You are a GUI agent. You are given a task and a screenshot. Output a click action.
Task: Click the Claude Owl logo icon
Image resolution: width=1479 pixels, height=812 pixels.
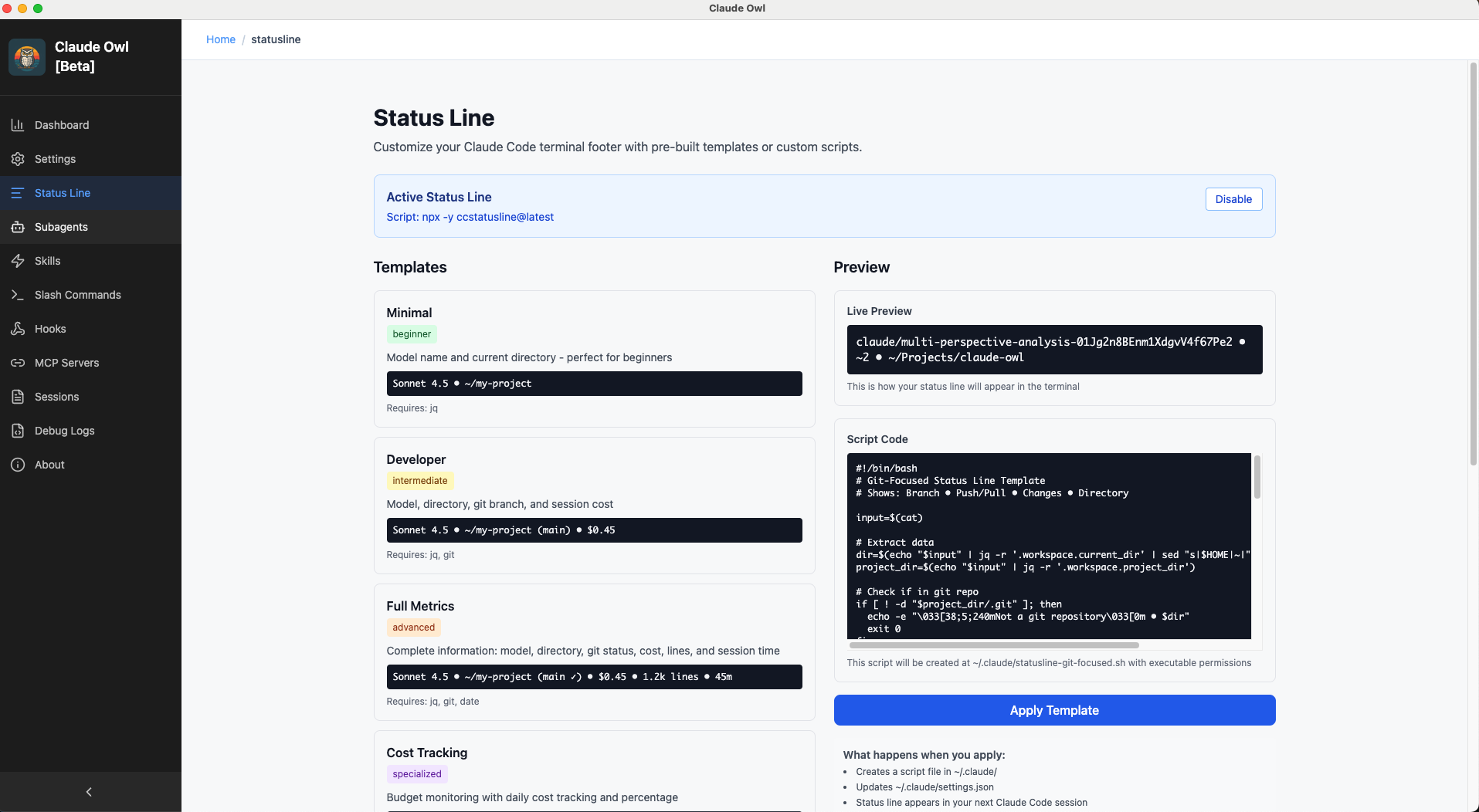27,56
